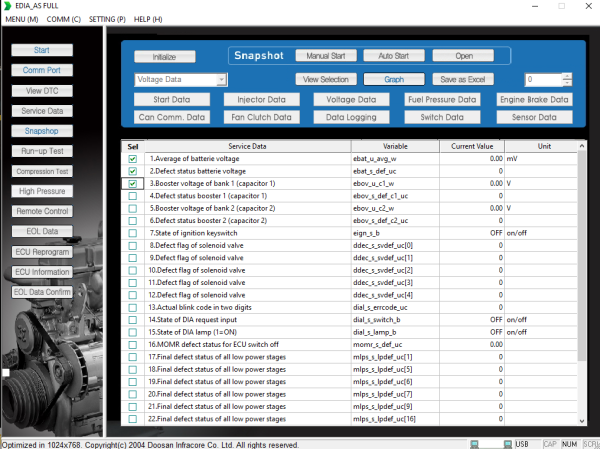Screen dimensions: 600x449
Task: Click variable ebat_u_avg_w cell
Action: coord(395,159)
